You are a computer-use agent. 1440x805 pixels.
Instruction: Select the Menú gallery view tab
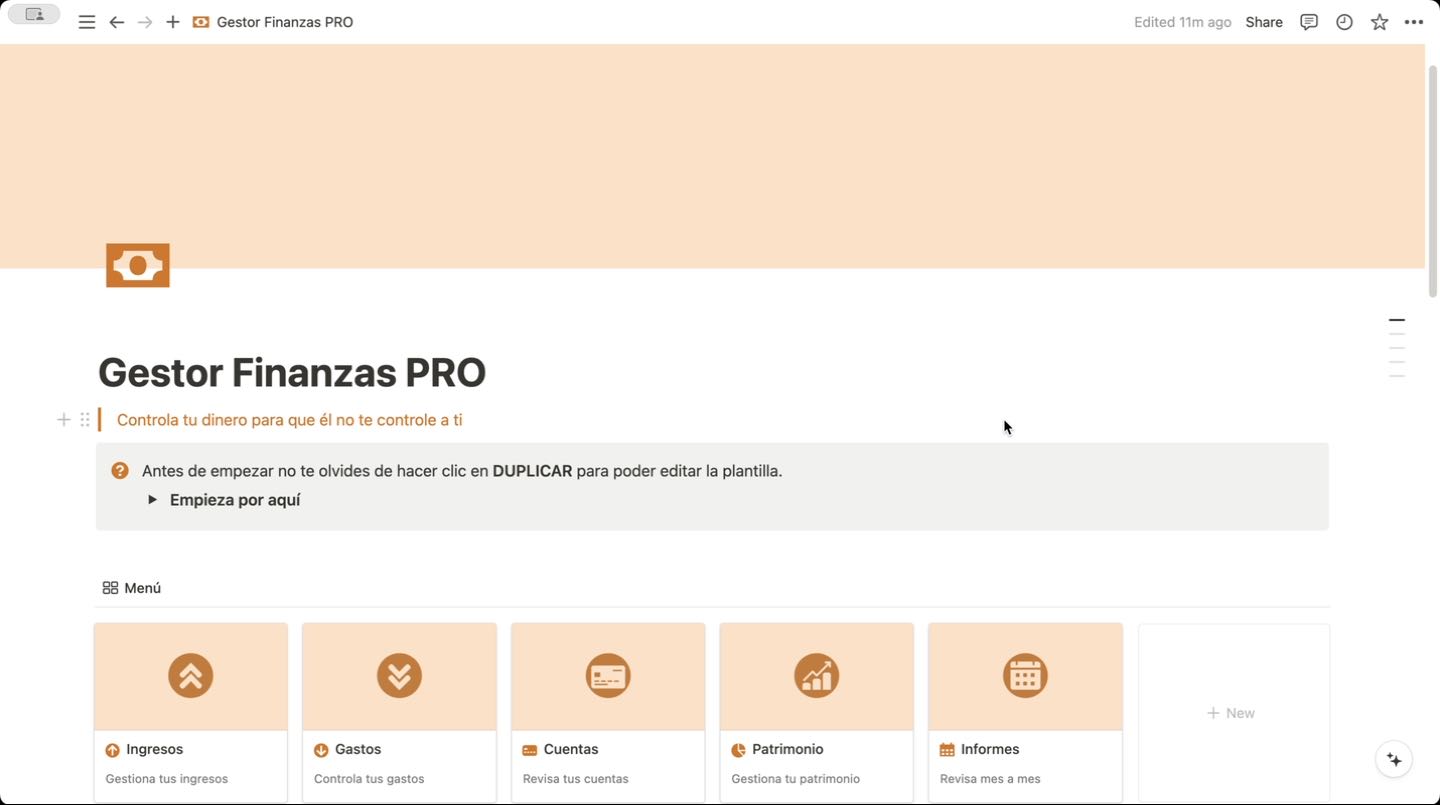tap(132, 588)
